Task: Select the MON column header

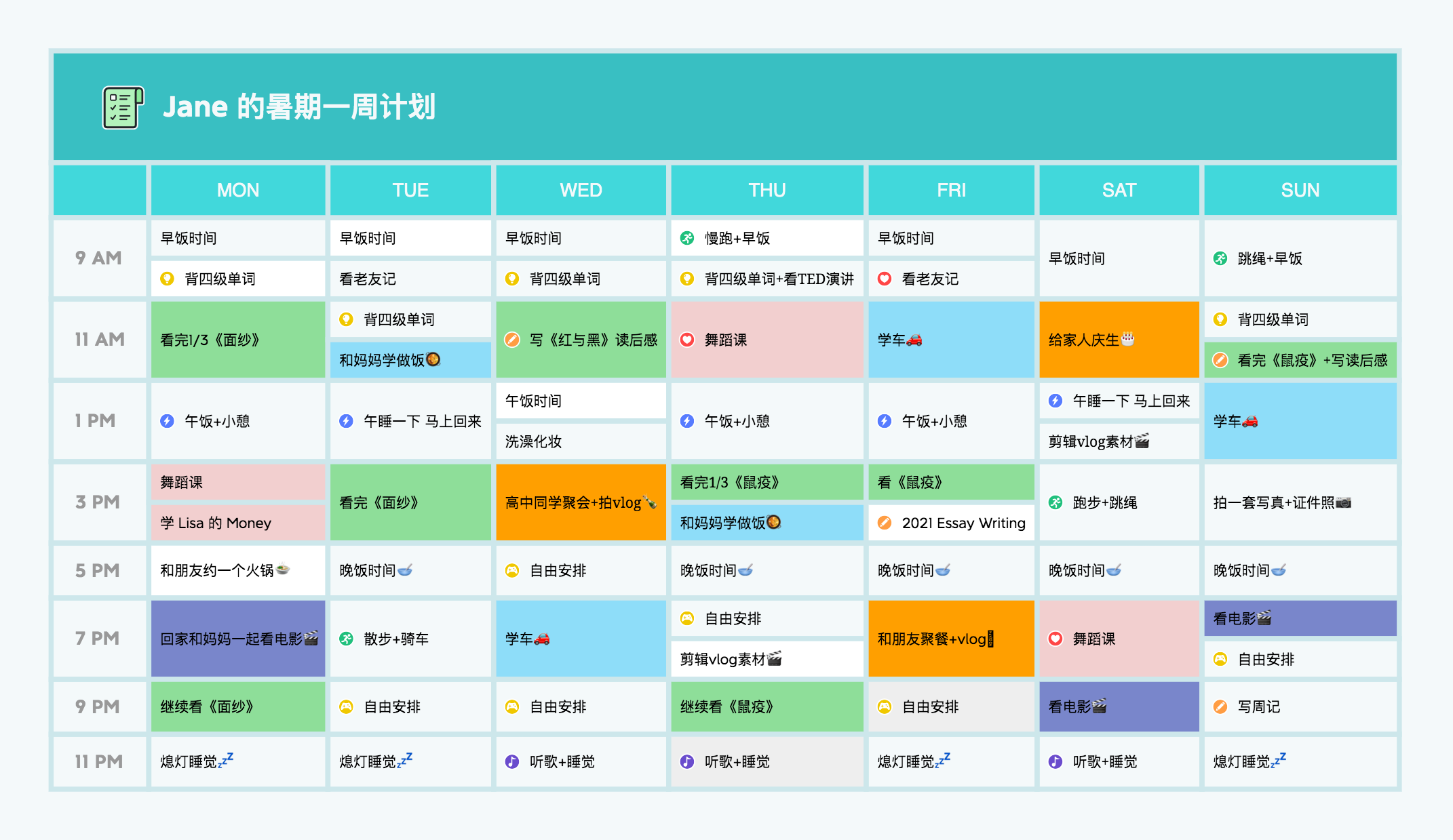Action: pyautogui.click(x=238, y=190)
